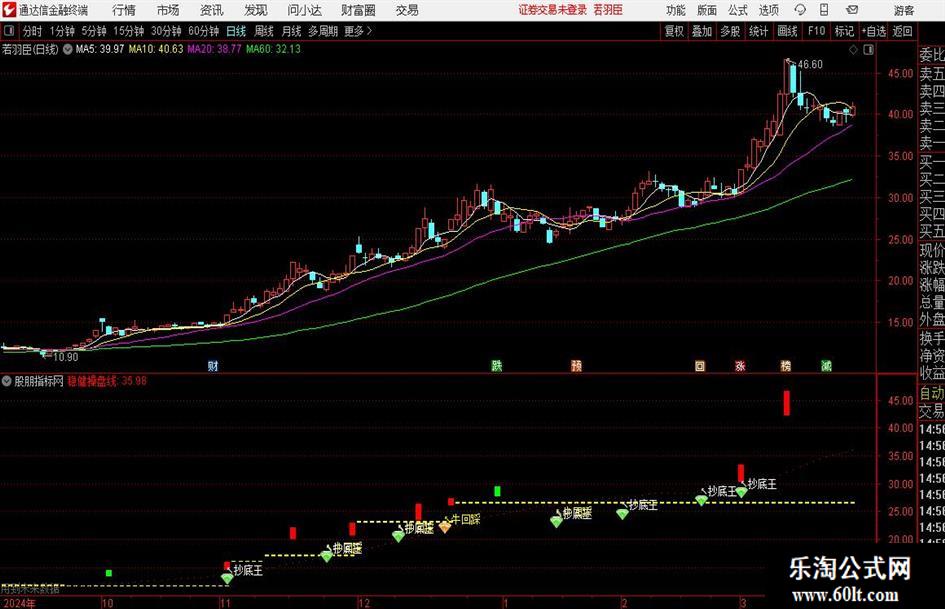
Task: Click the 证券交易未登录 login link
Action: (x=553, y=10)
